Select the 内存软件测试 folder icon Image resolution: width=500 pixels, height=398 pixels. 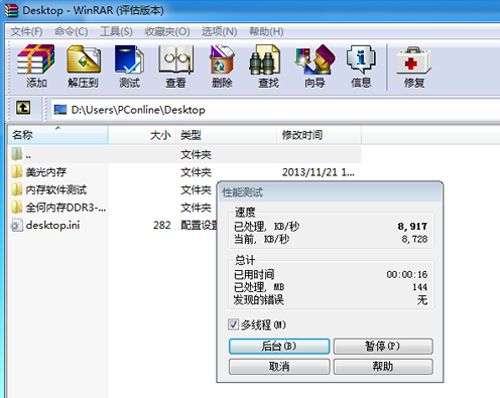click(x=17, y=190)
